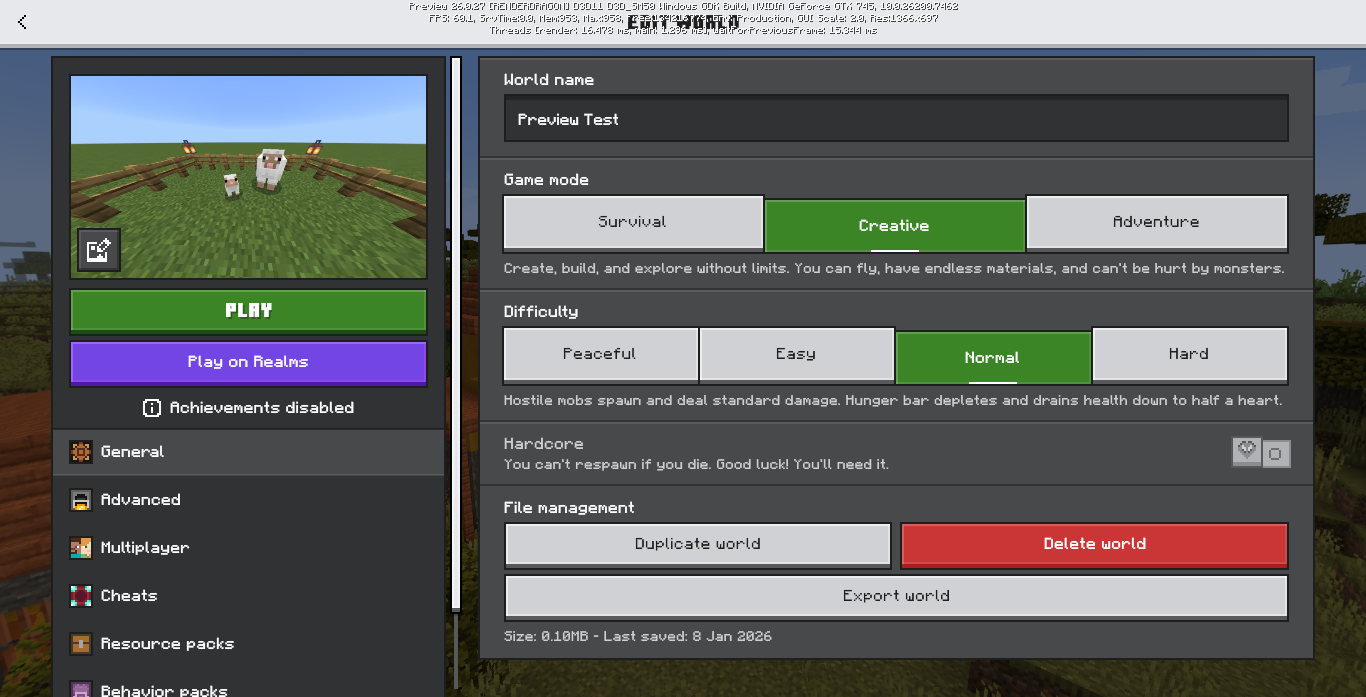Viewport: 1366px width, 697px height.
Task: Click the Resource packs chest icon
Action: click(x=81, y=644)
